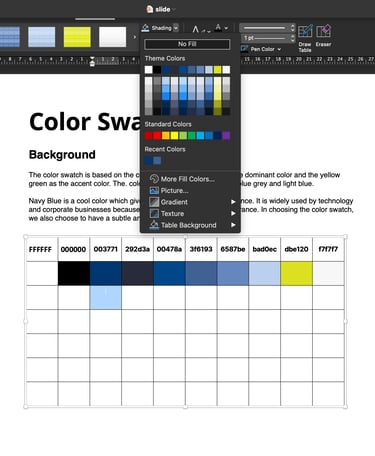This screenshot has width=375, height=456.
Task: Click the 003771 header cell
Action: [x=105, y=249]
